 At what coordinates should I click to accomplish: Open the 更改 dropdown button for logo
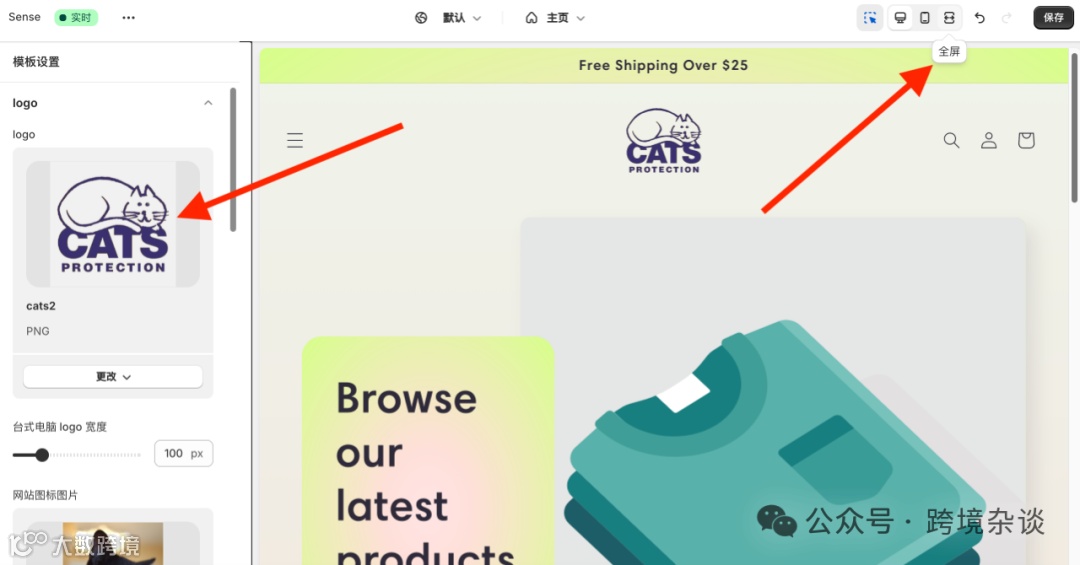tap(113, 377)
